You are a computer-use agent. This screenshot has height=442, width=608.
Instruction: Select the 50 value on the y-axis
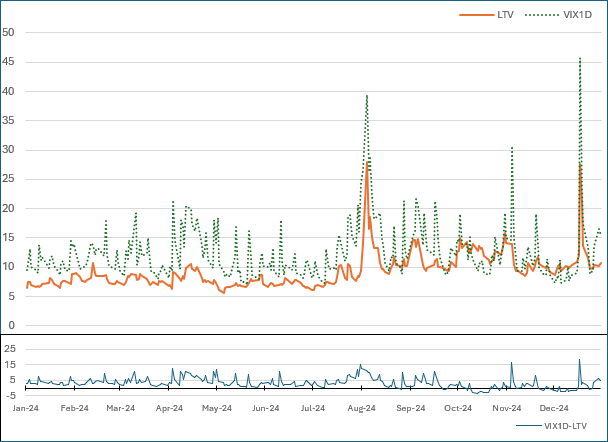pyautogui.click(x=8, y=32)
